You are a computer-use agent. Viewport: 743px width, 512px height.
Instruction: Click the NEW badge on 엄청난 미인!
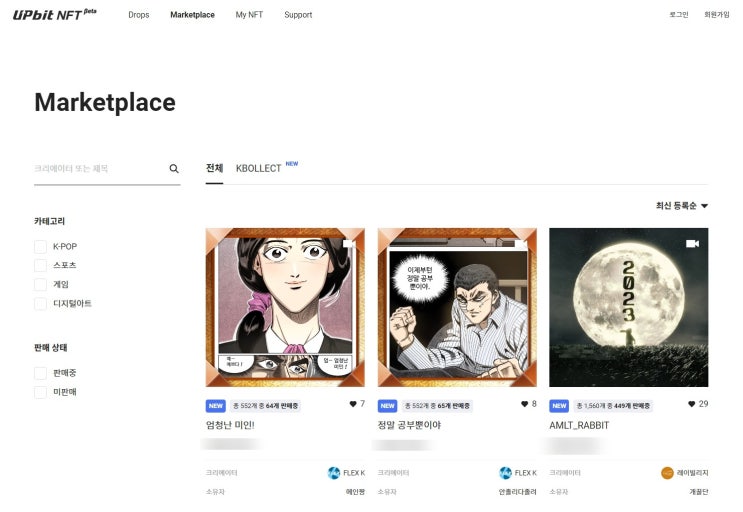[x=216, y=406]
